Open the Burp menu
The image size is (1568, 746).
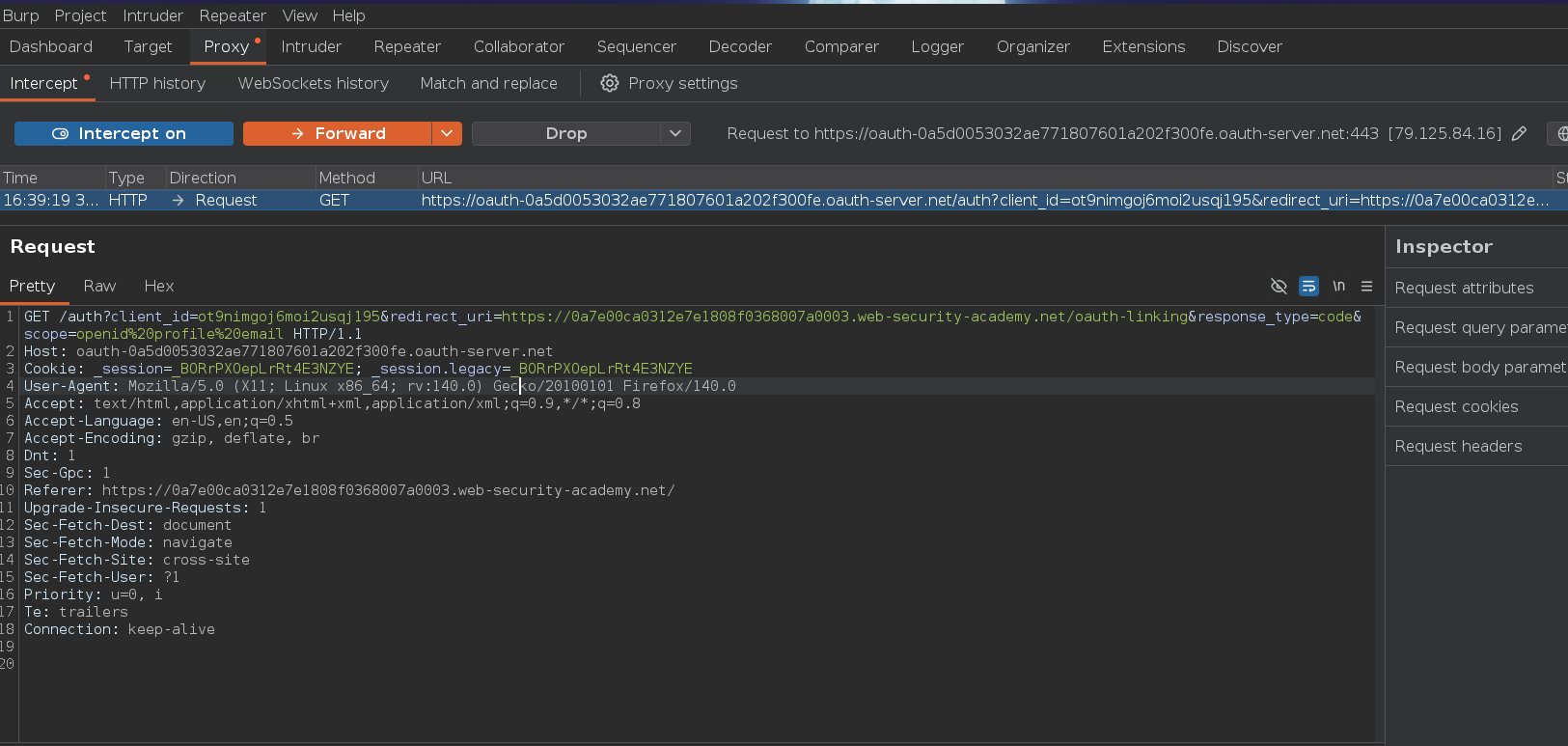click(x=20, y=15)
